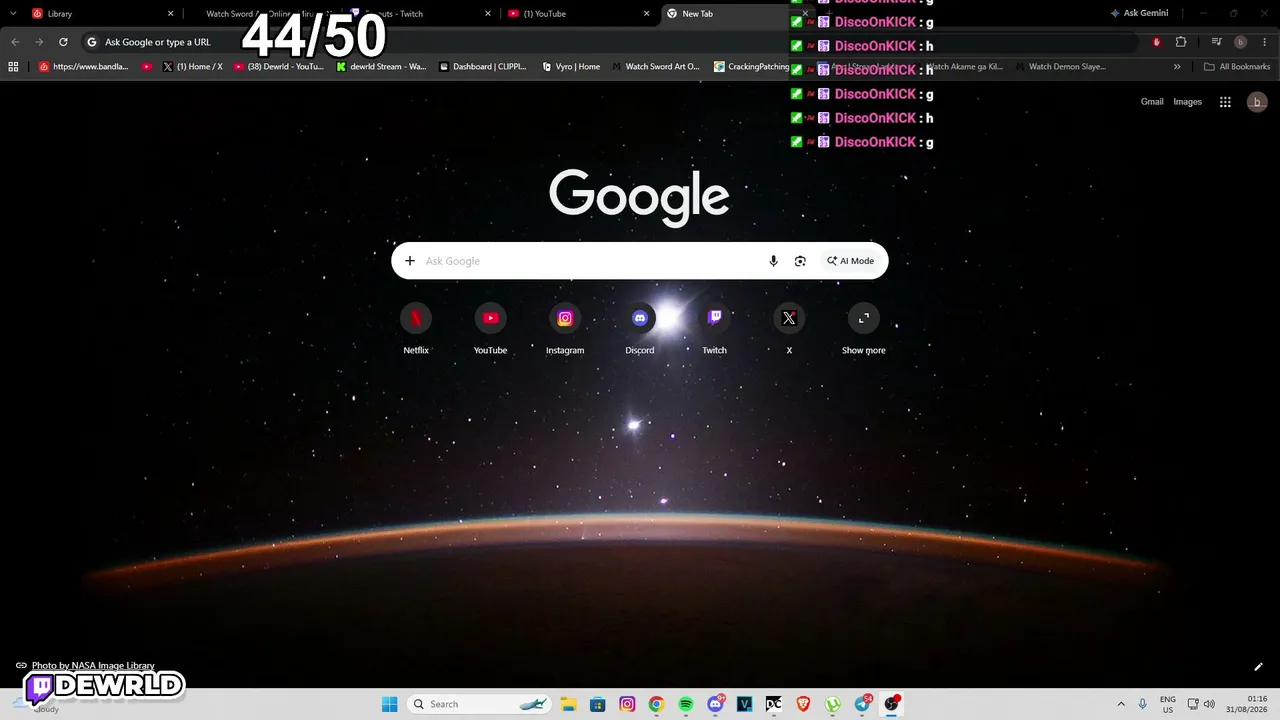The image size is (1280, 720).
Task: Search by image with Google Lens
Action: pyautogui.click(x=800, y=261)
